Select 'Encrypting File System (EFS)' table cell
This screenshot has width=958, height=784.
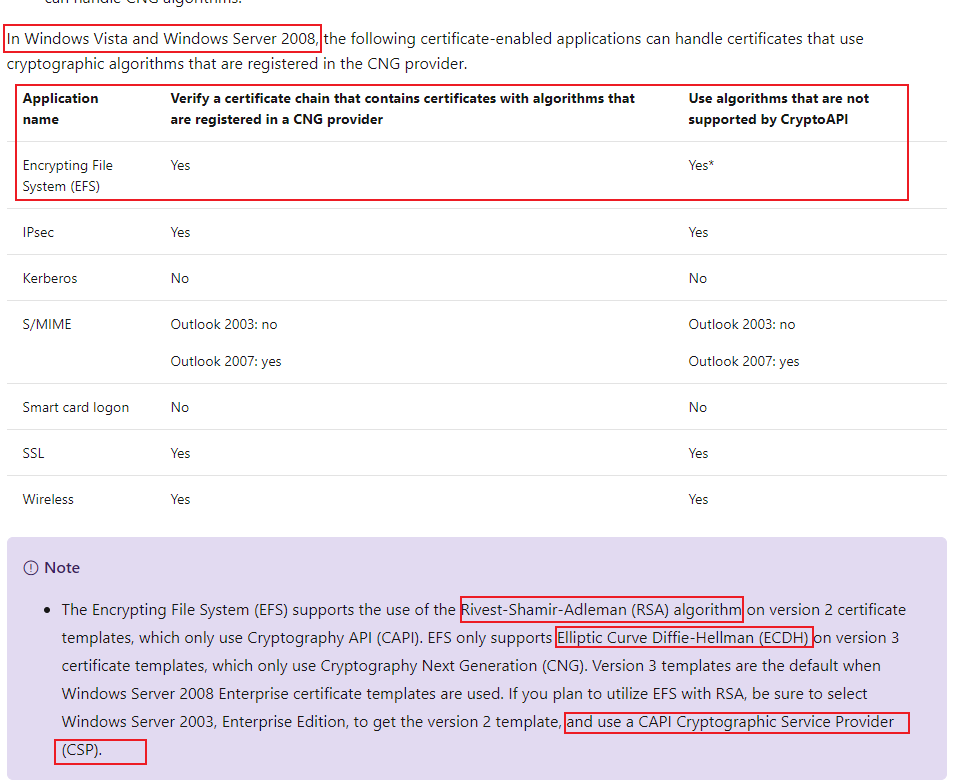coord(68,176)
